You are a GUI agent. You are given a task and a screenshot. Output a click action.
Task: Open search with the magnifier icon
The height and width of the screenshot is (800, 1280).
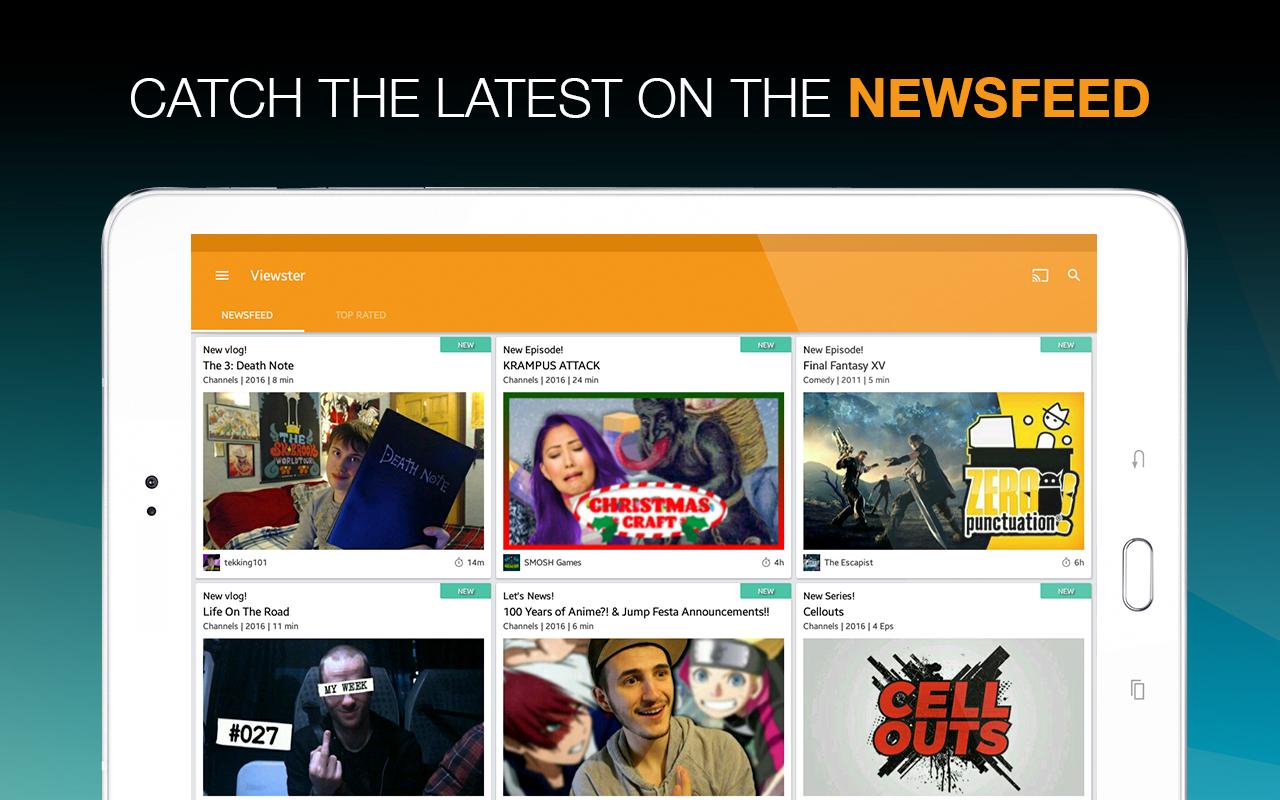click(1074, 275)
